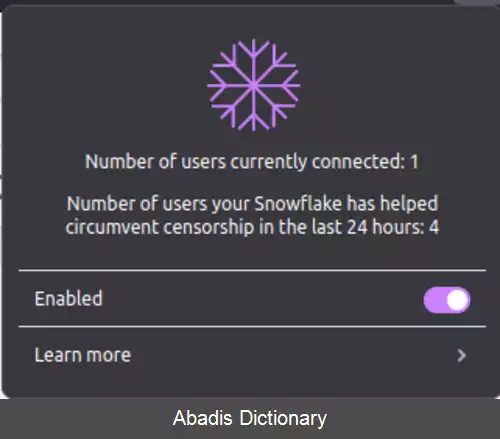Click the purple track of the Enabled toggle
This screenshot has height=439, width=500.
pyautogui.click(x=434, y=300)
